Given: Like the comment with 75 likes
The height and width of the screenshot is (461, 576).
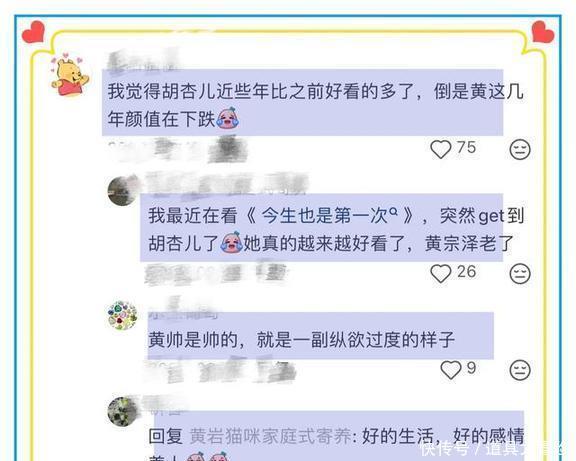Looking at the screenshot, I should point(440,149).
